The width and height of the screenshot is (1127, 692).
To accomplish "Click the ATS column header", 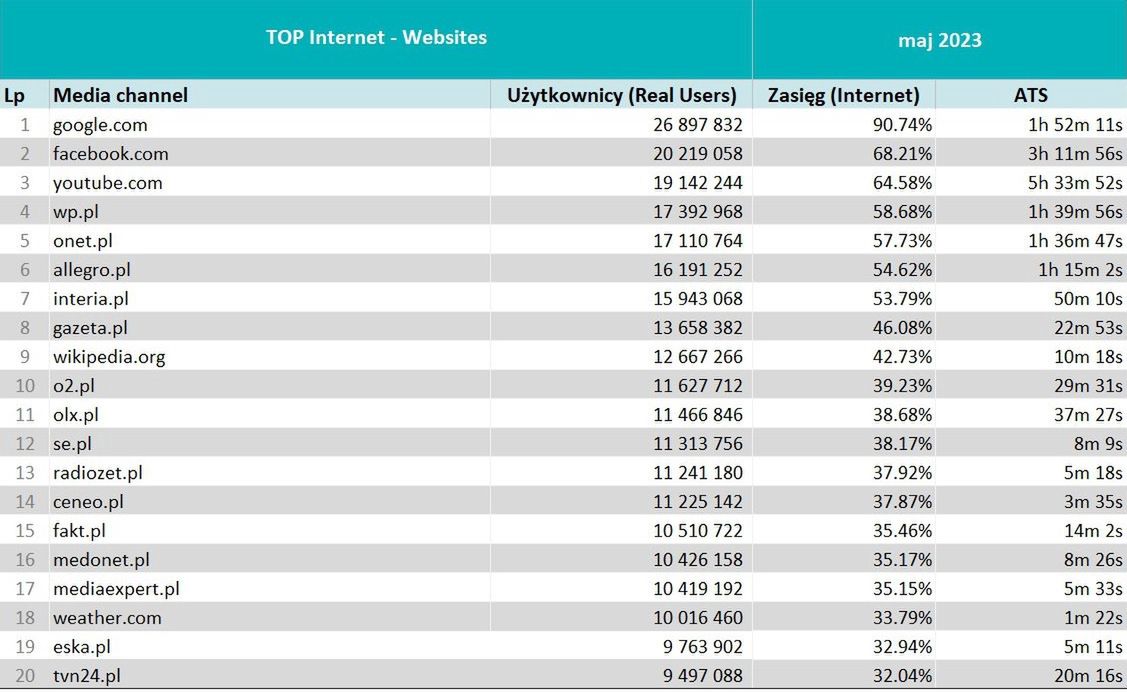I will 1030,96.
